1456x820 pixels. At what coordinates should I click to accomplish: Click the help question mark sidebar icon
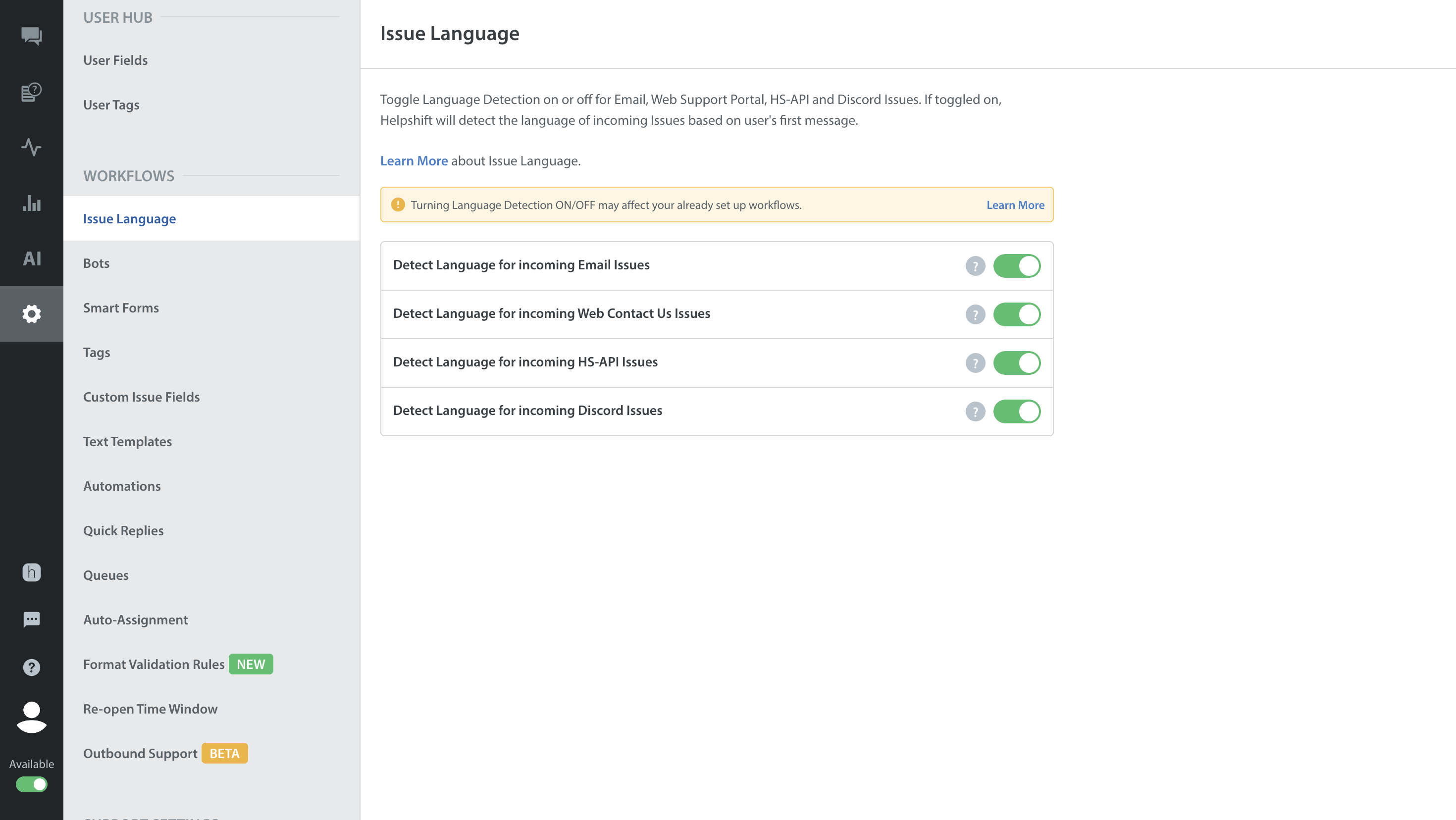[x=32, y=667]
